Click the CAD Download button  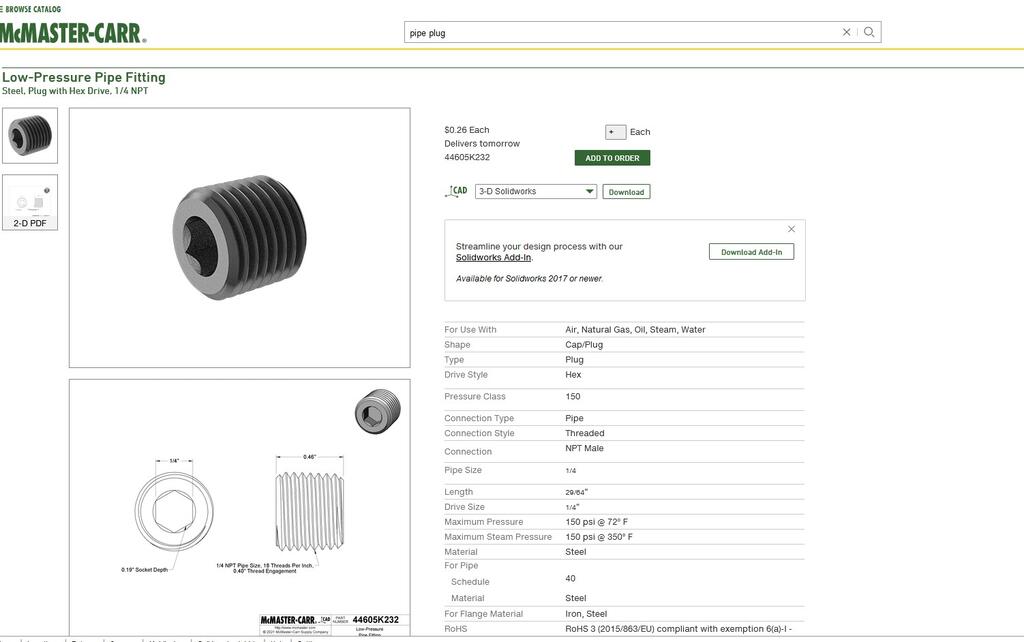click(626, 192)
